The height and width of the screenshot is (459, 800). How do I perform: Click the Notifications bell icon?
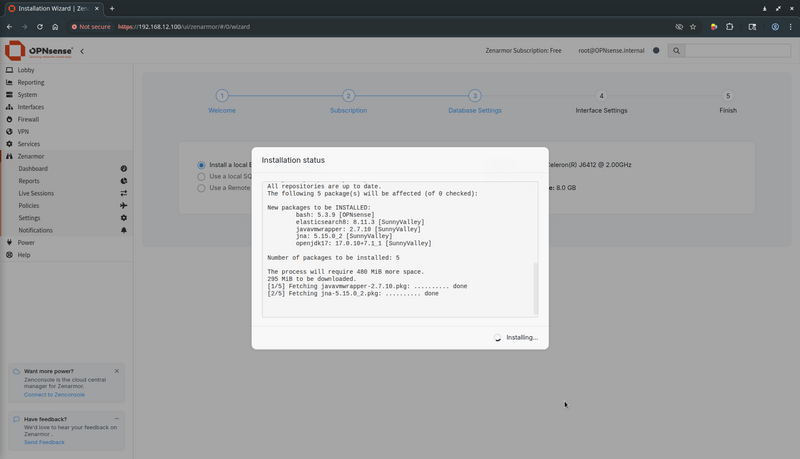(x=123, y=230)
